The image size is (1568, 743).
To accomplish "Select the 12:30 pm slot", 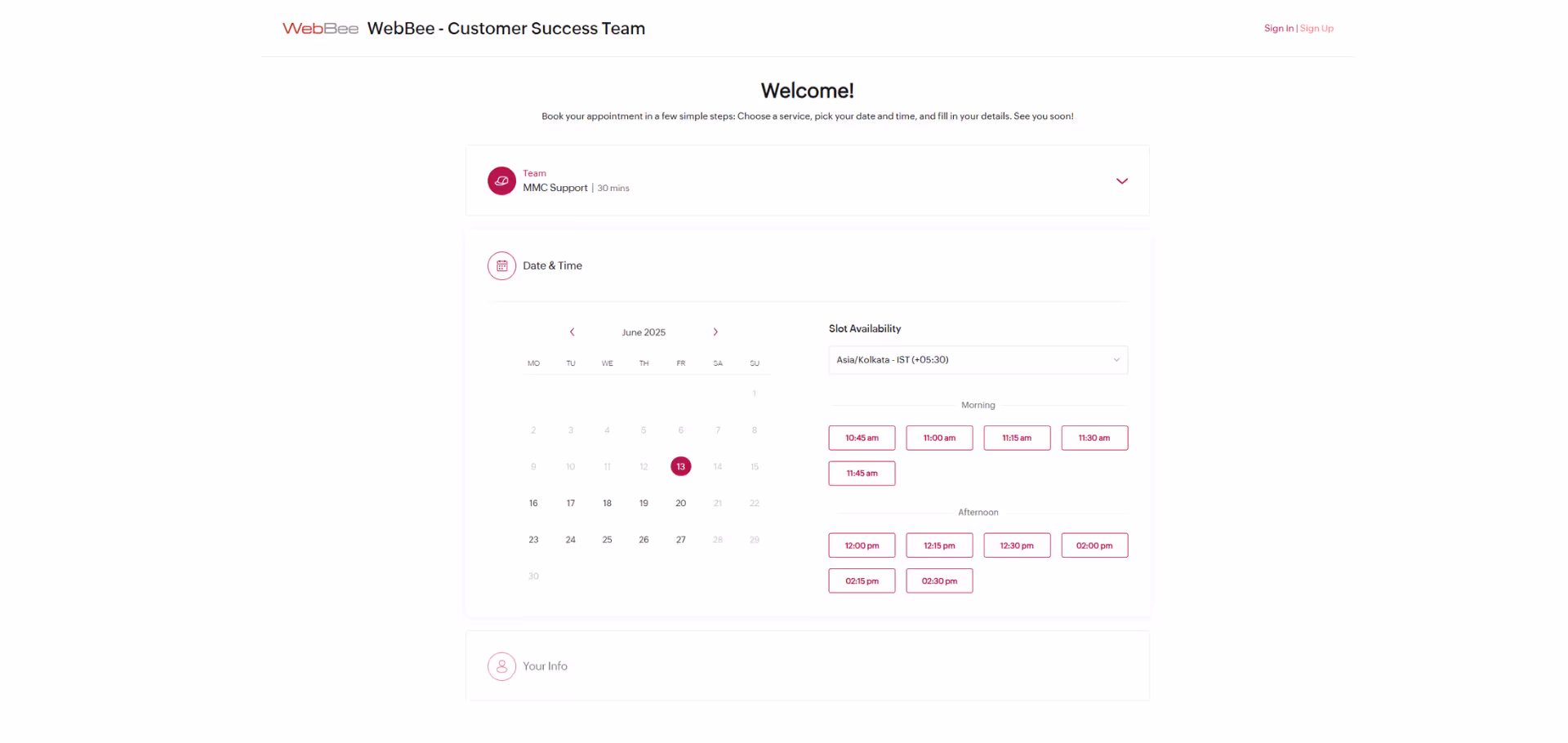I will pyautogui.click(x=1017, y=545).
